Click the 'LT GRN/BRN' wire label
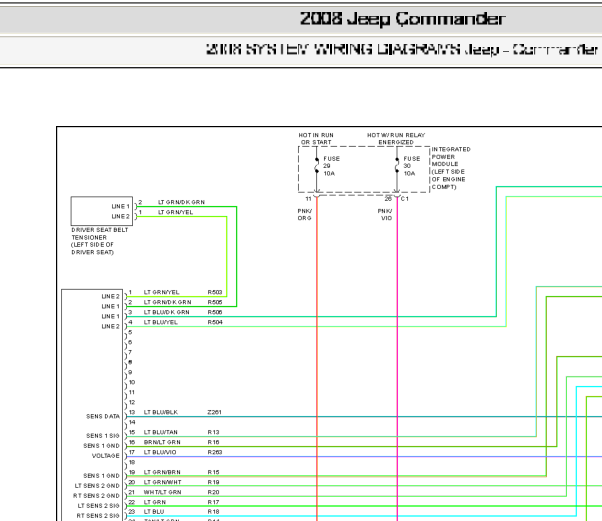 162,472
